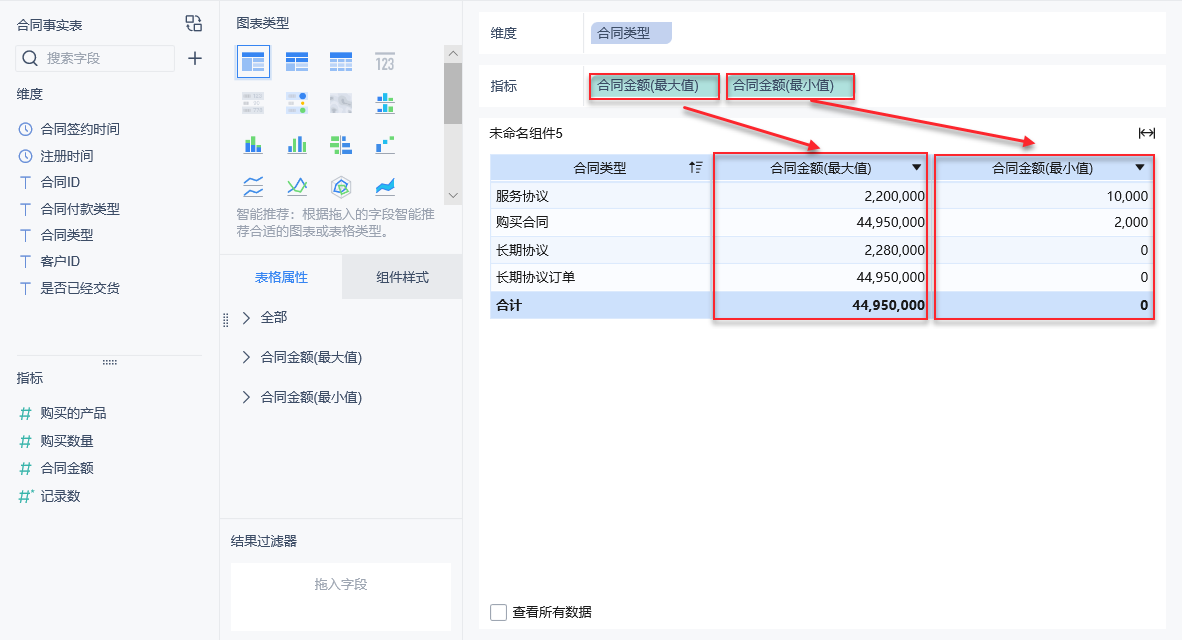
Task: Expand the 合同金额(最大值) properties section
Action: point(246,357)
